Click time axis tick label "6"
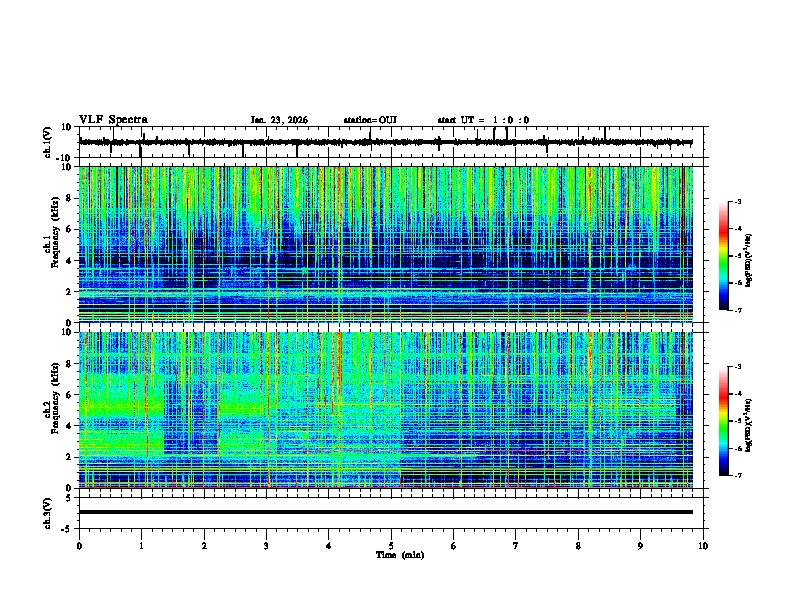The height and width of the screenshot is (612, 792). pyautogui.click(x=453, y=546)
